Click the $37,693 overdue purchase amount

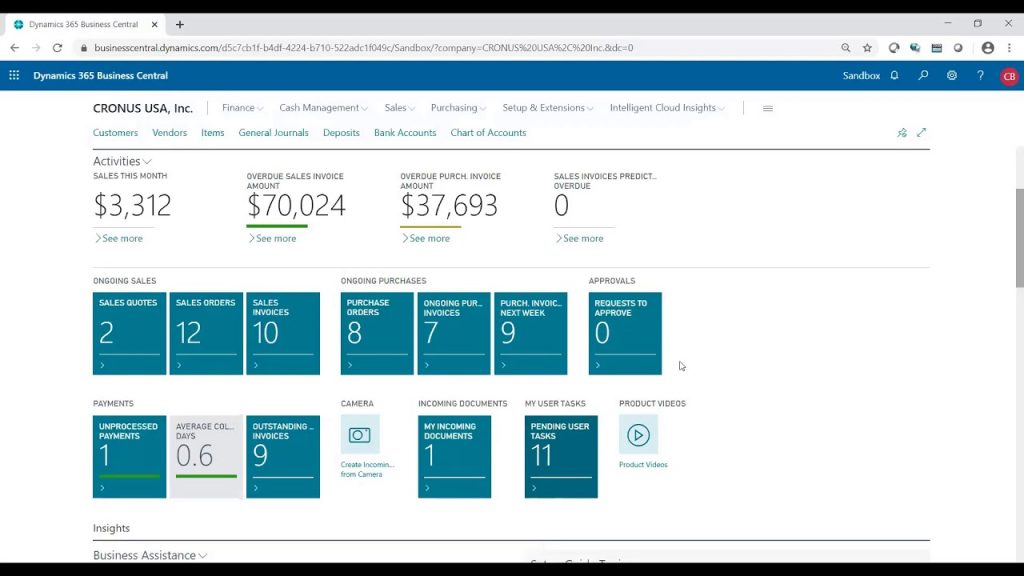click(449, 206)
